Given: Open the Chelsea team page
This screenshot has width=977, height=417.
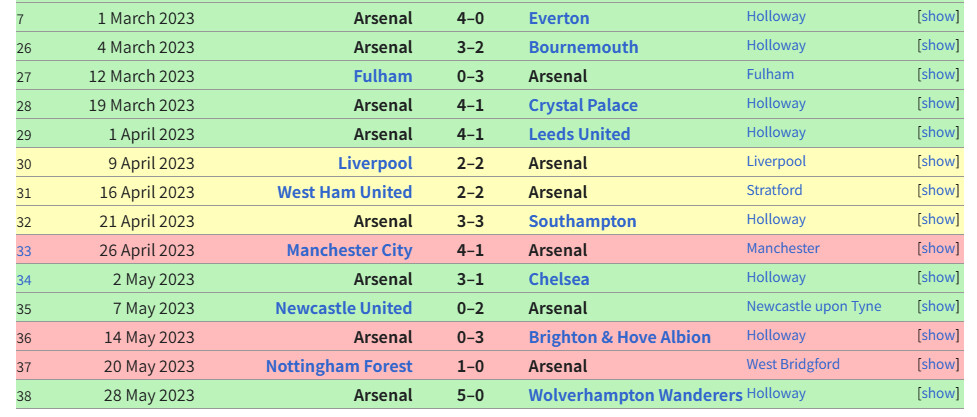Looking at the screenshot, I should pos(559,279).
